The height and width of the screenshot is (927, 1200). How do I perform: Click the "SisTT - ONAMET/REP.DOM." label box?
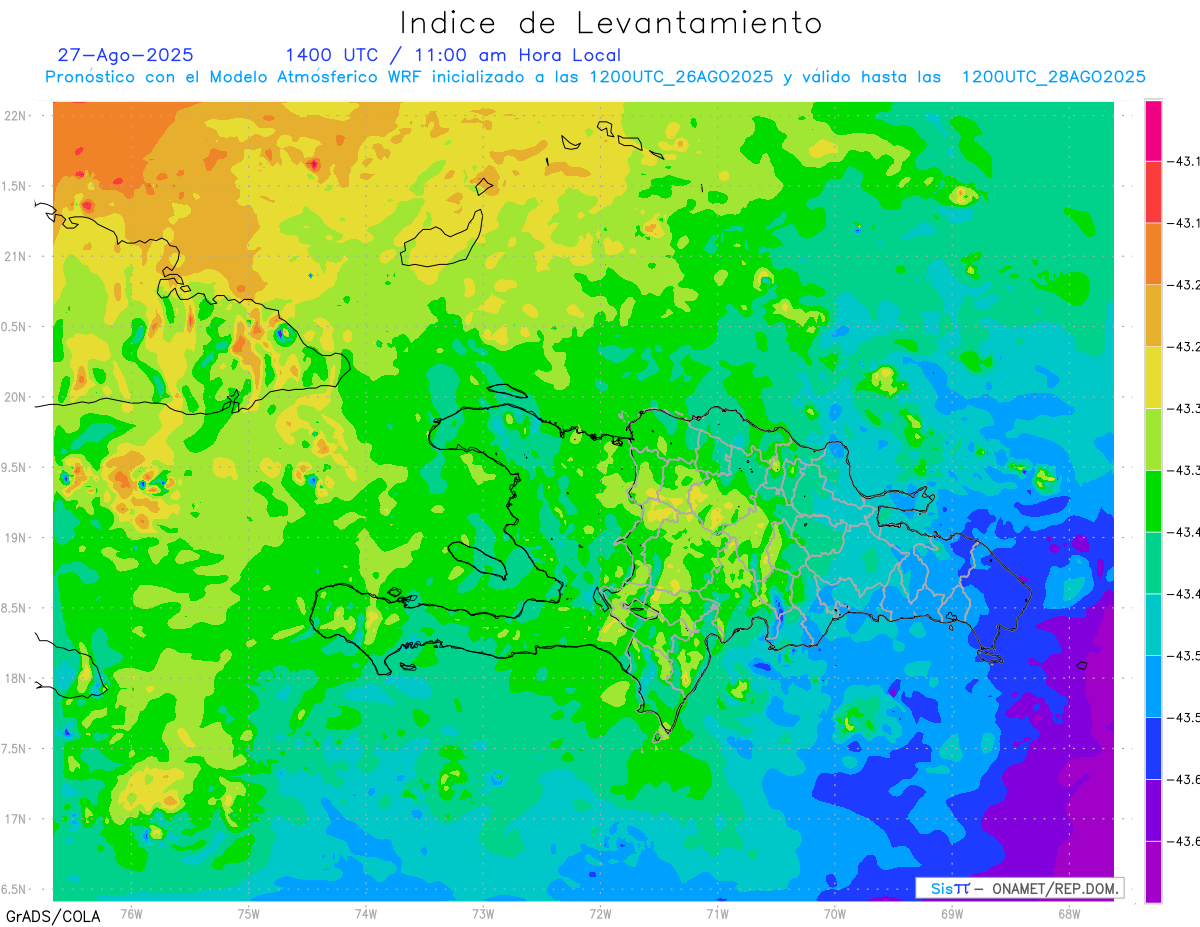pos(1019,888)
